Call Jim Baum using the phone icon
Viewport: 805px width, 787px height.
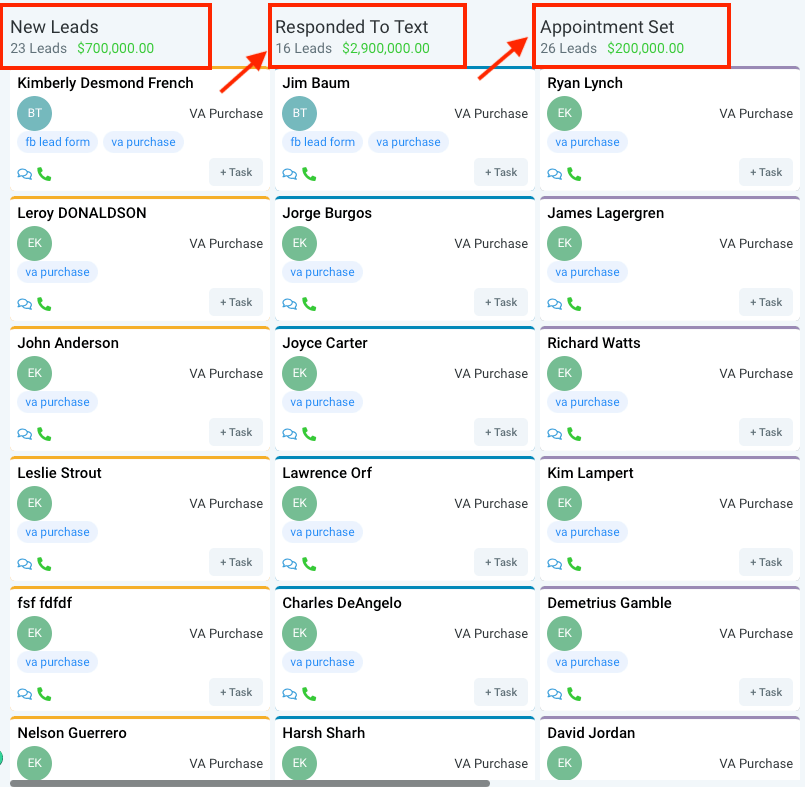(x=309, y=174)
